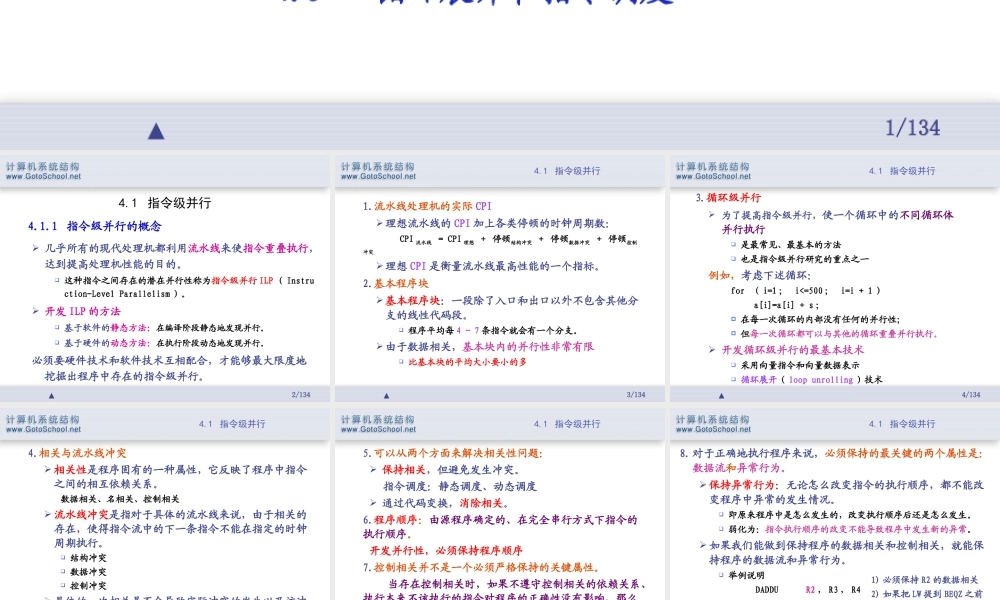1000x600 pixels.
Task: Click the 2/134 page number
Action: (300, 393)
